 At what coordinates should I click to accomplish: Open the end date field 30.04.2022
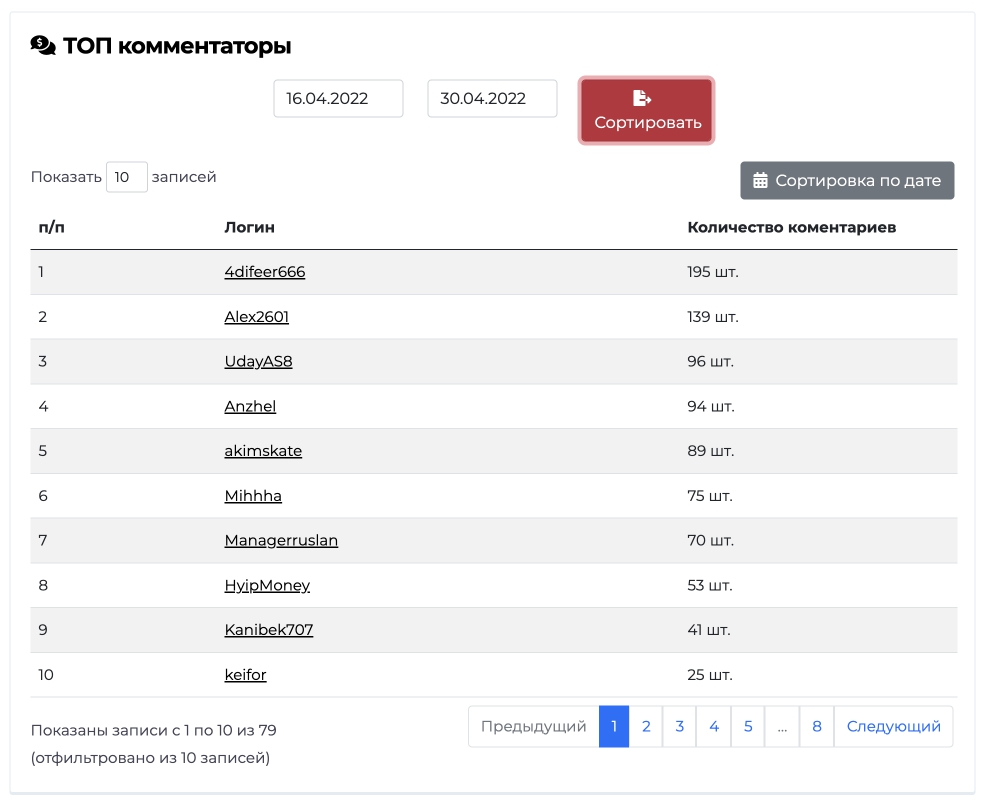[492, 99]
